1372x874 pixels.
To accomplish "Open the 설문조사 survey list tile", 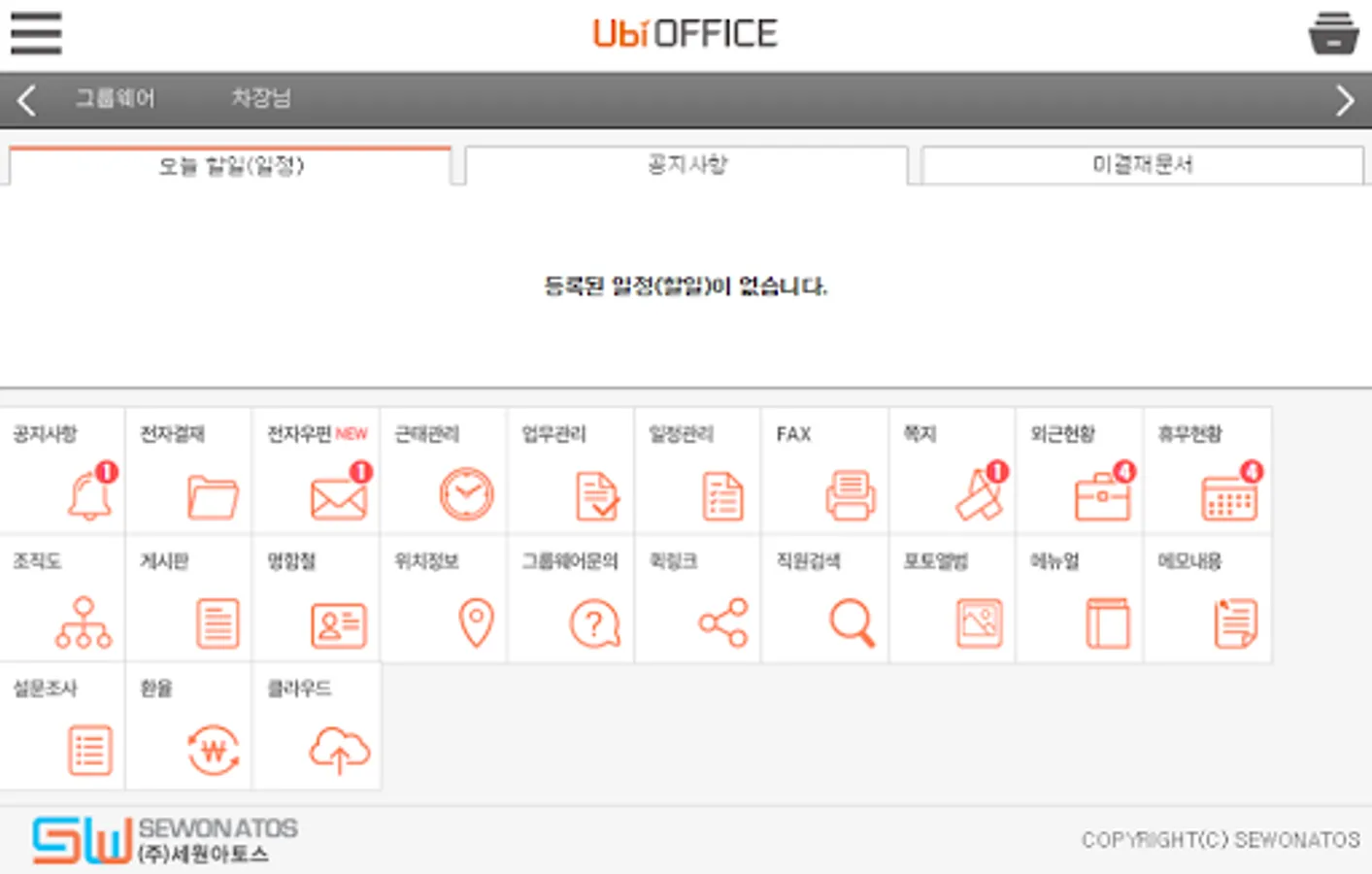I will pos(62,725).
